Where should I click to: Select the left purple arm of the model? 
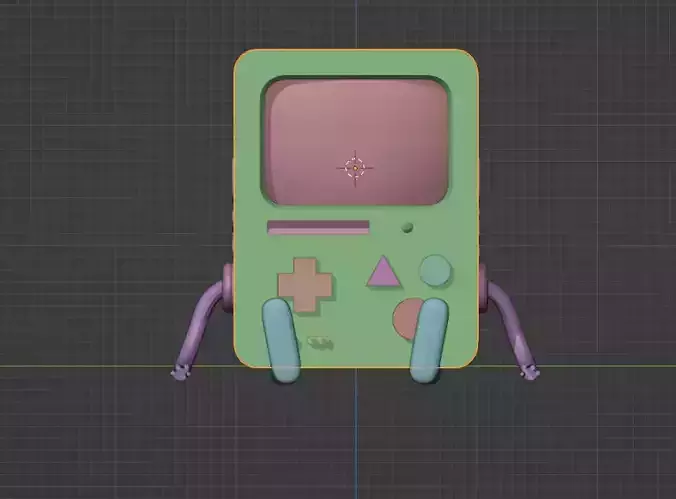tap(199, 328)
